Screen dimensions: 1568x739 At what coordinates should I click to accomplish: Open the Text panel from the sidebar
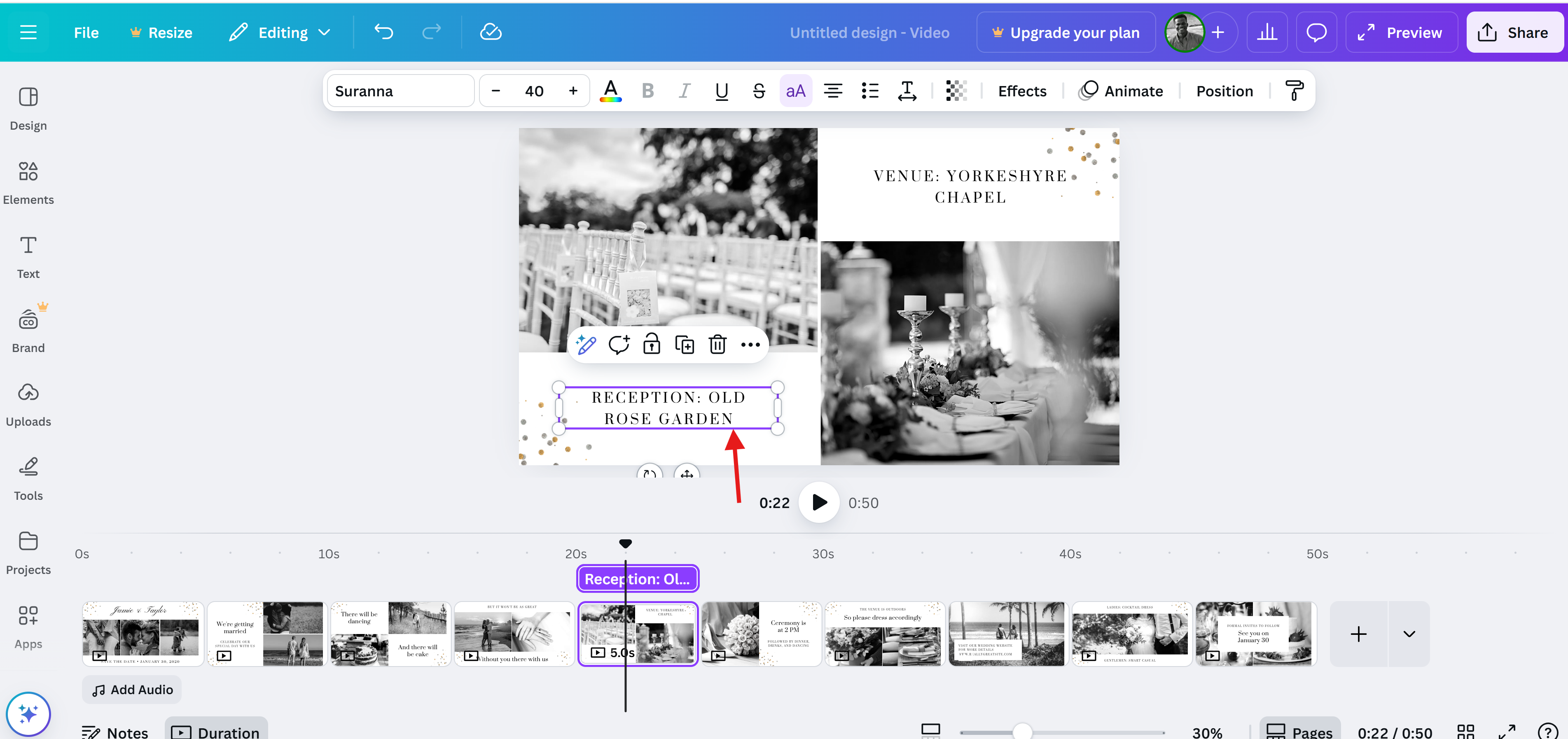click(x=28, y=255)
